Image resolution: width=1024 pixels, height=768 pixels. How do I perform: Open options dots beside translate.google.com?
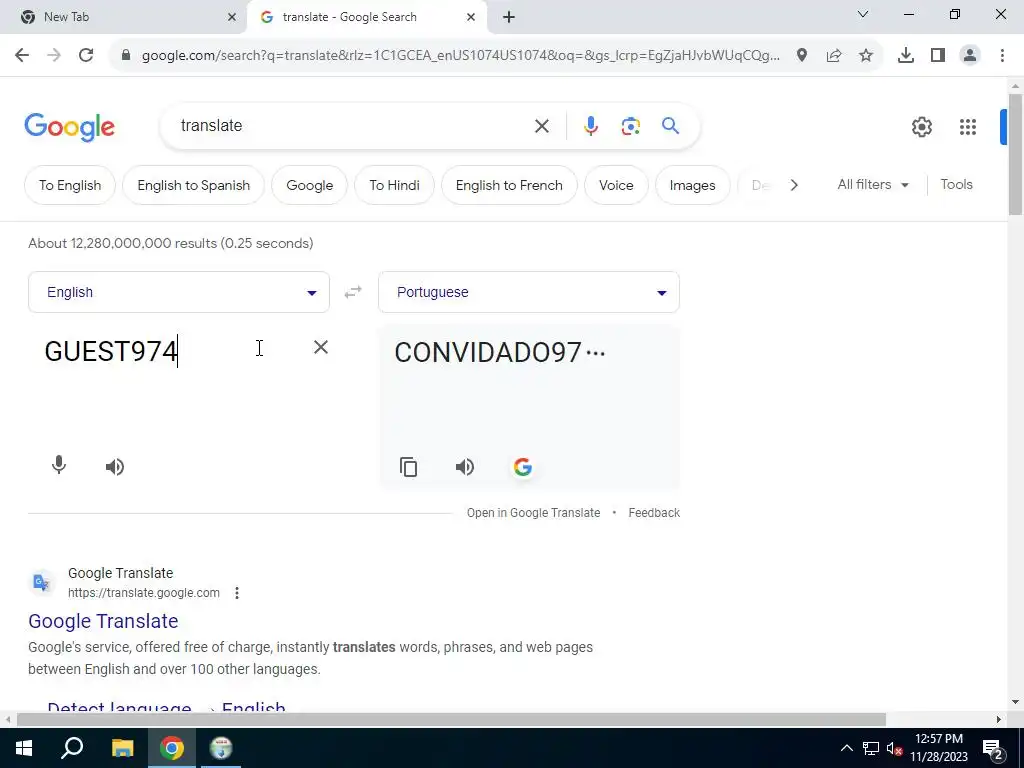237,593
